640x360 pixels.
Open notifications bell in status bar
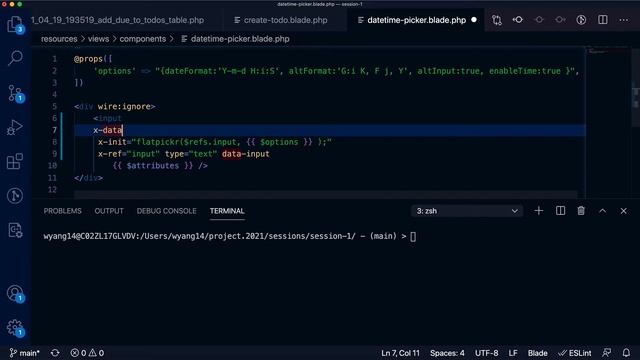coord(626,353)
